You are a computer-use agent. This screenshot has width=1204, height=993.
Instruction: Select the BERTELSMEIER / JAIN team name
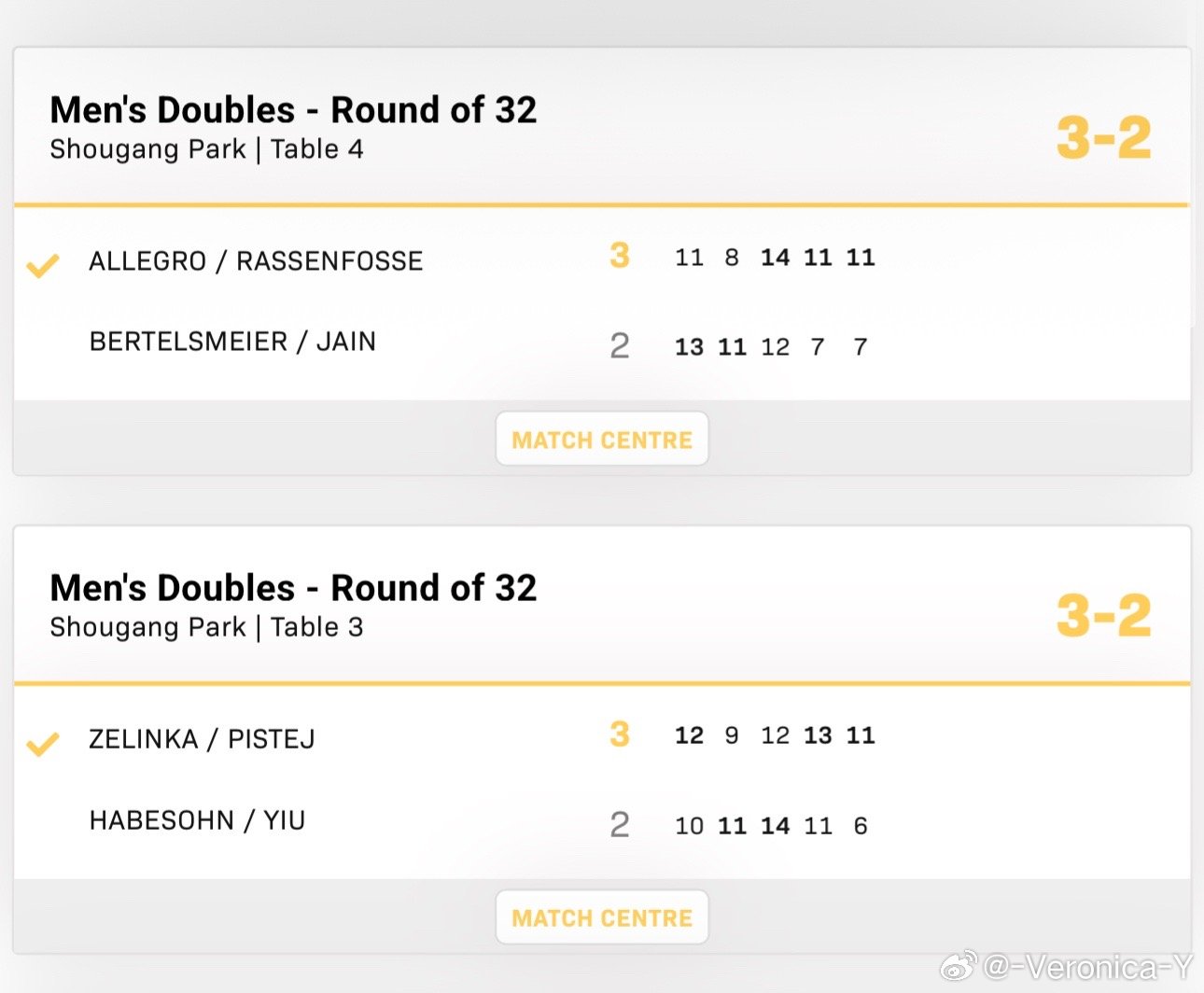[232, 342]
